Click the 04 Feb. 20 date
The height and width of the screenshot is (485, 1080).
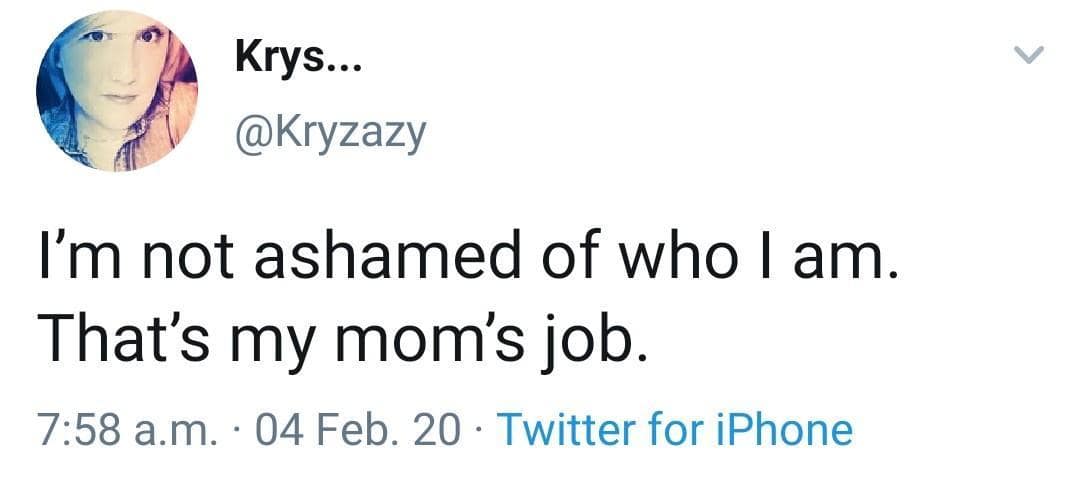(359, 431)
